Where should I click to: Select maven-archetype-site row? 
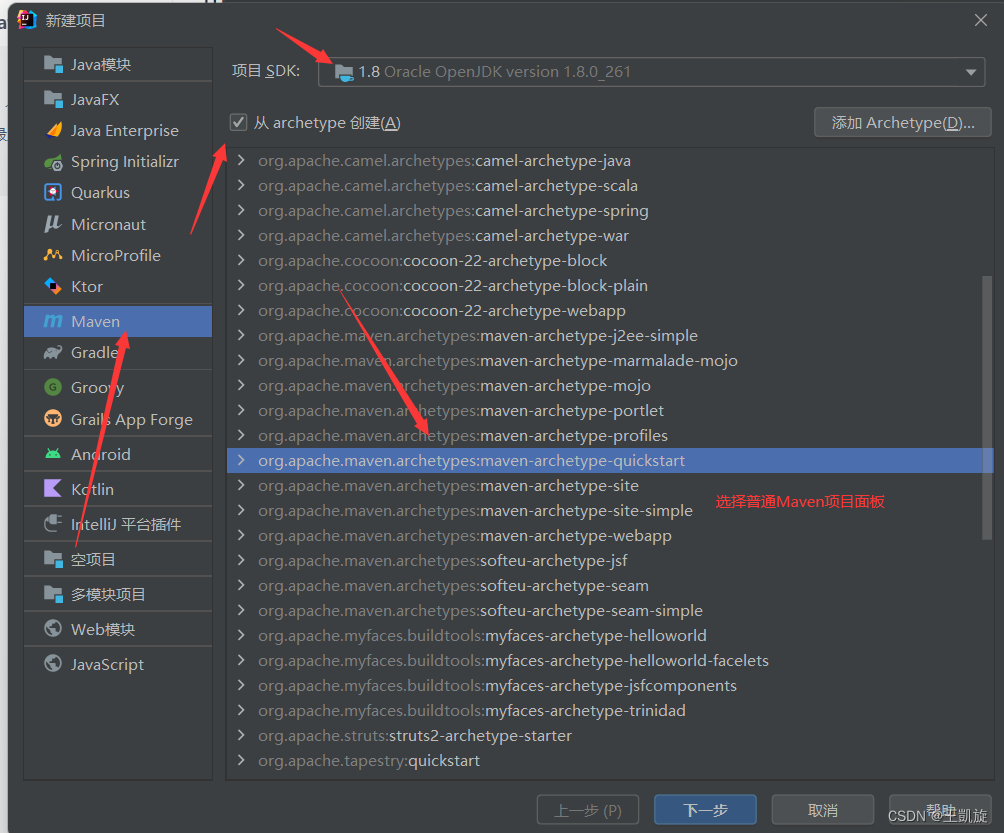click(610, 485)
